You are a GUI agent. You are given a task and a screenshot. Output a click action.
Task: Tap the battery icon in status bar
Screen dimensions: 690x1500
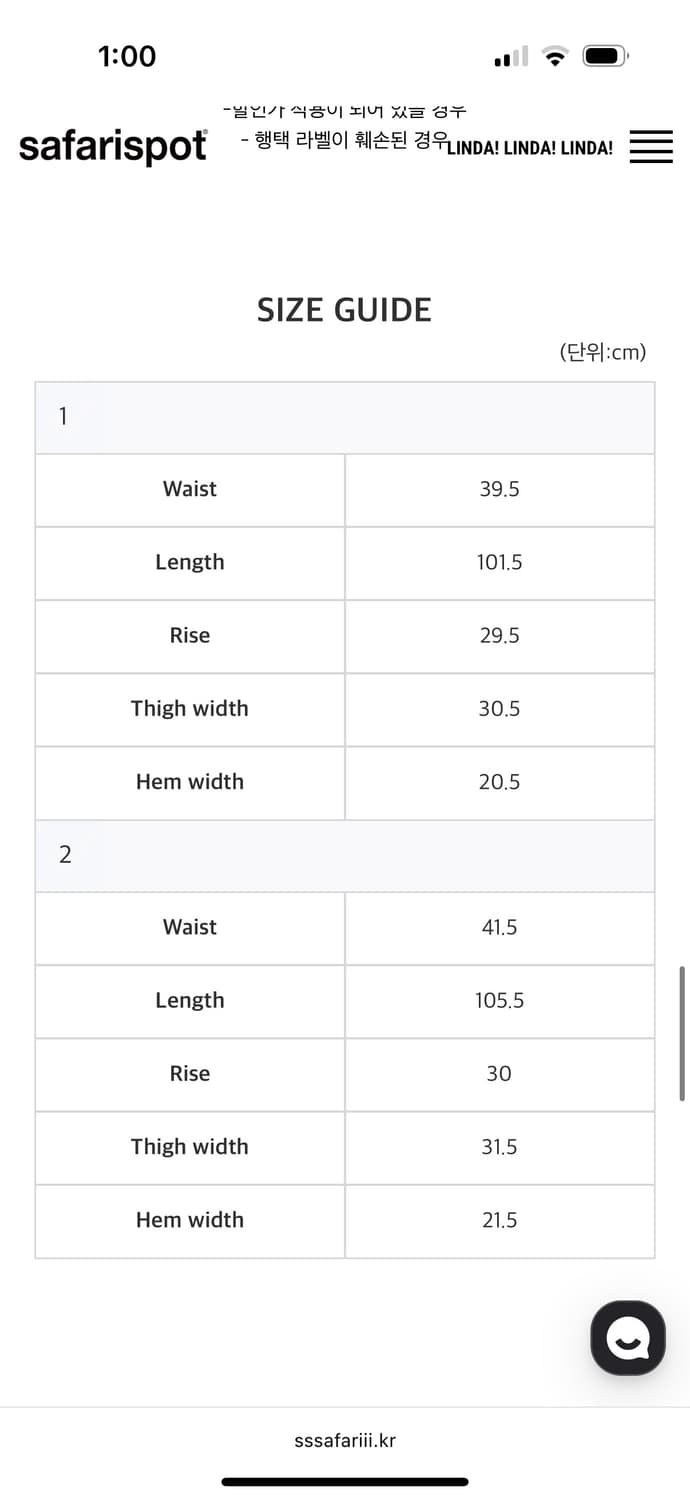(603, 57)
